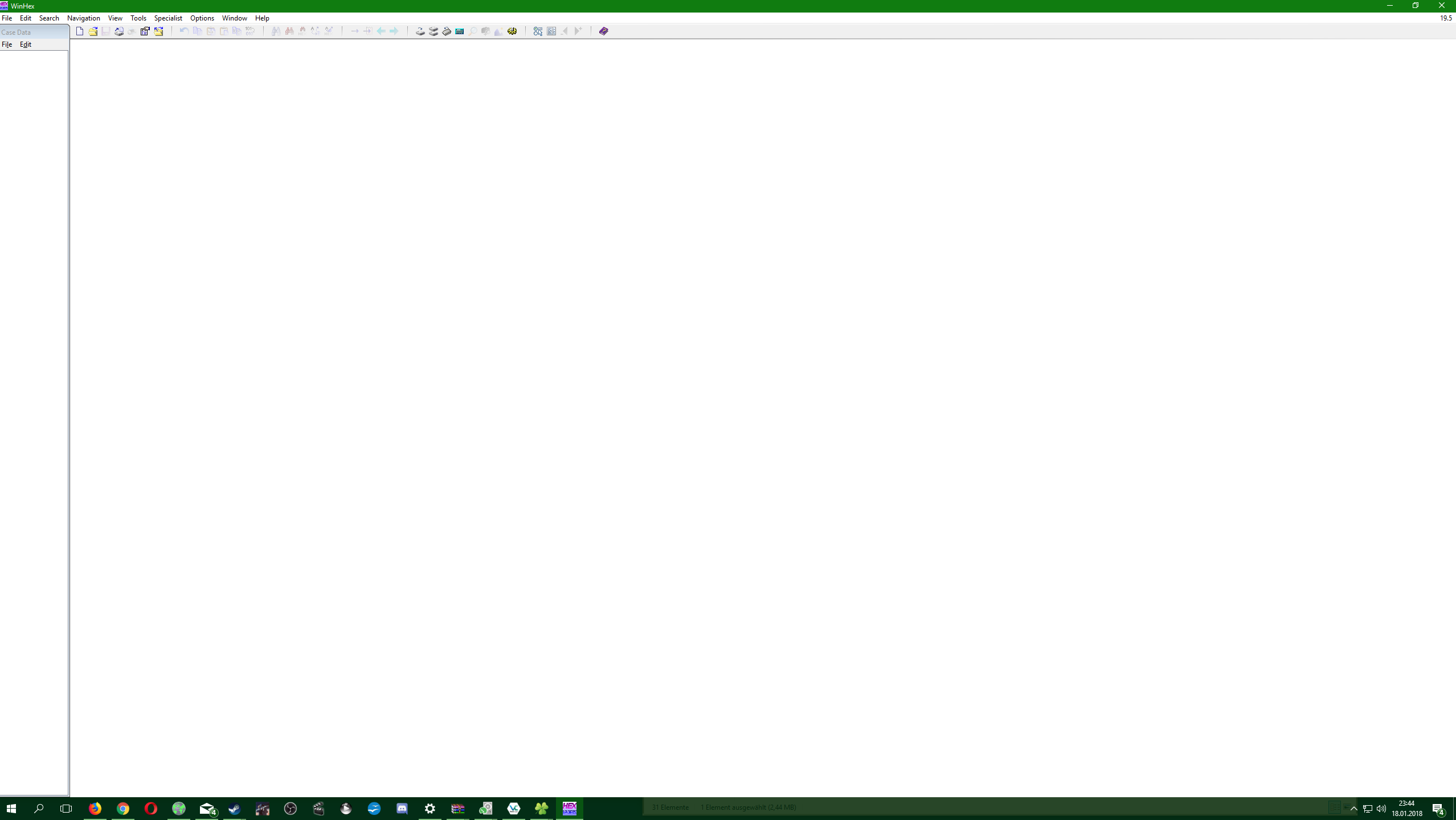This screenshot has width=1456, height=820.
Task: Open the file Properties toolbar icon
Action: [x=145, y=31]
